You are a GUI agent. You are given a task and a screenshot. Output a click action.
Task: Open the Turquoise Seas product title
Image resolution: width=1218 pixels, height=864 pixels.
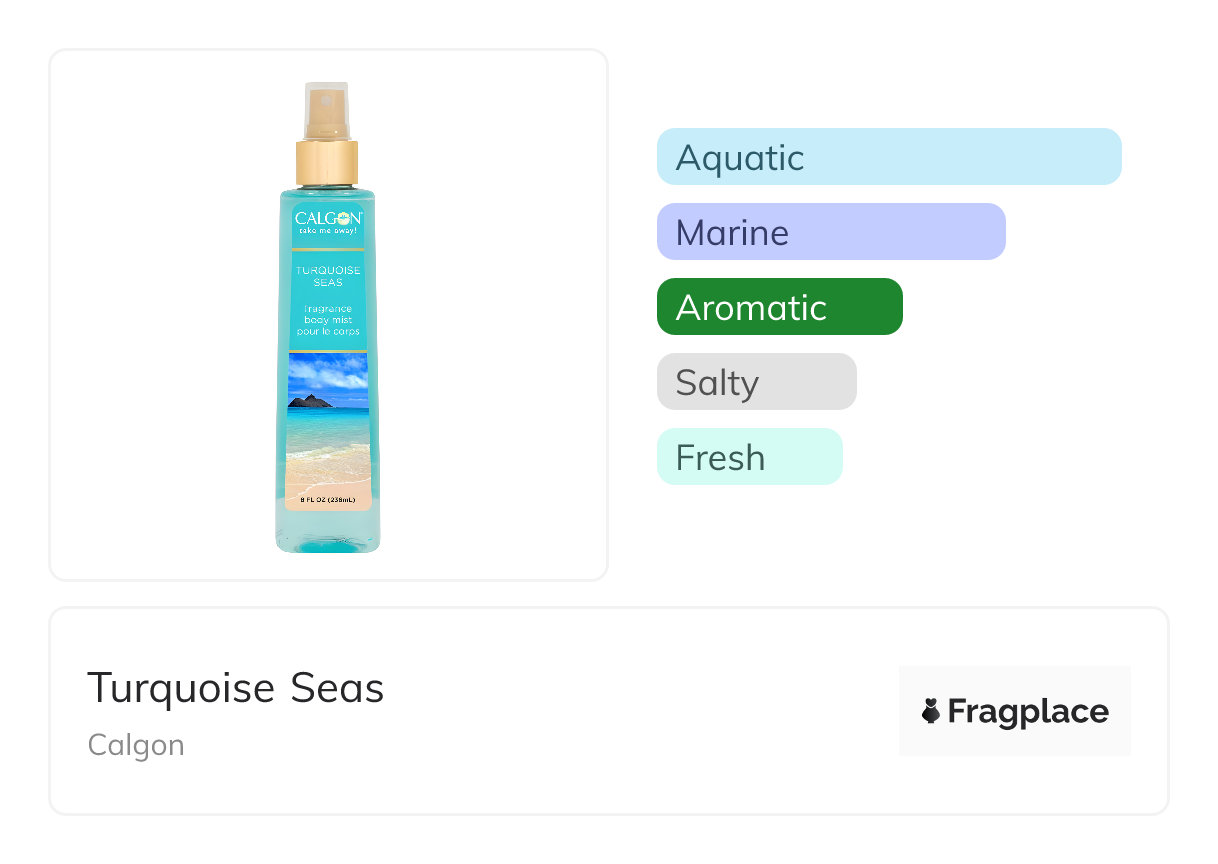click(235, 688)
